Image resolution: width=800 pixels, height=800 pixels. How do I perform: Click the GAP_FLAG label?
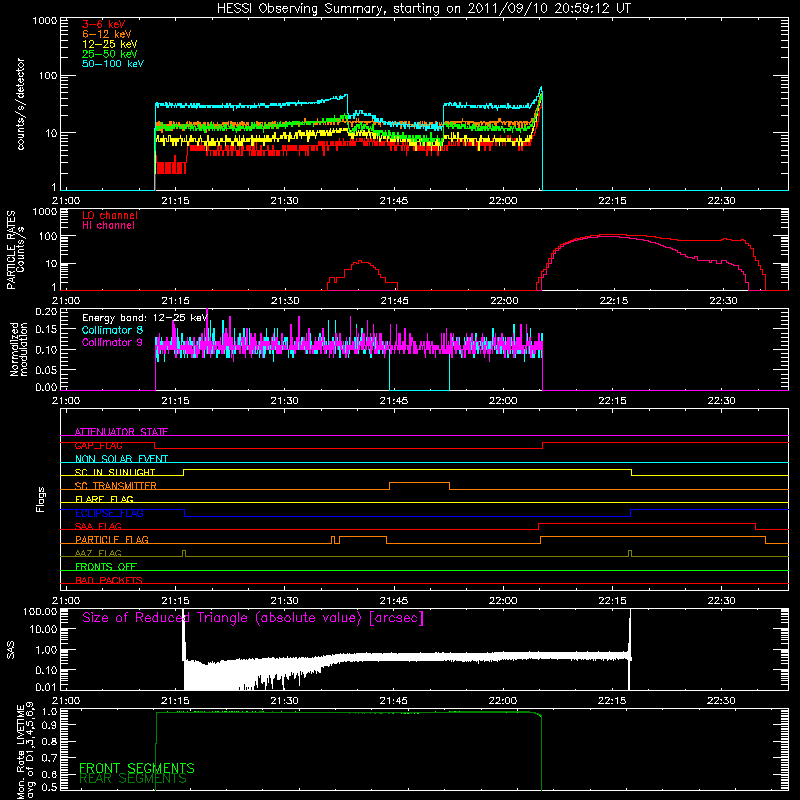click(x=98, y=445)
